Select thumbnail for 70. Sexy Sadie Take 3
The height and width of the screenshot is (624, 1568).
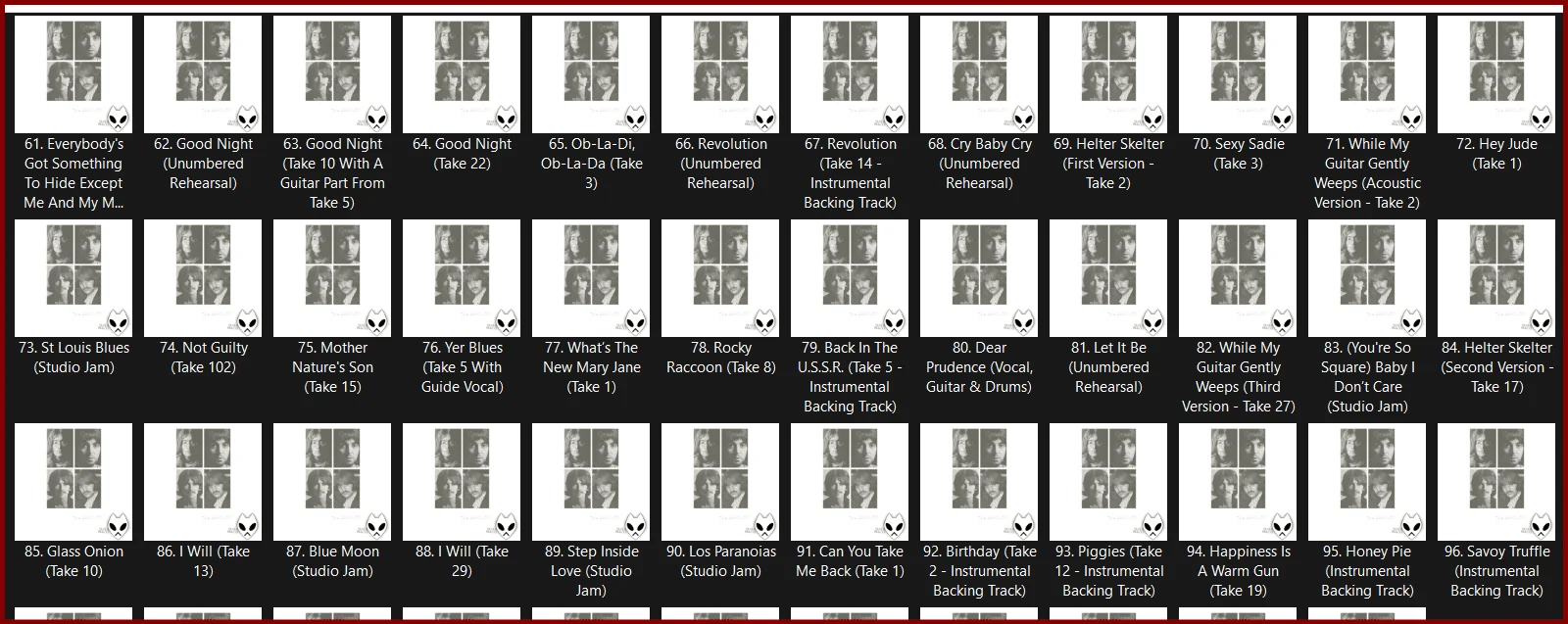coord(1238,74)
